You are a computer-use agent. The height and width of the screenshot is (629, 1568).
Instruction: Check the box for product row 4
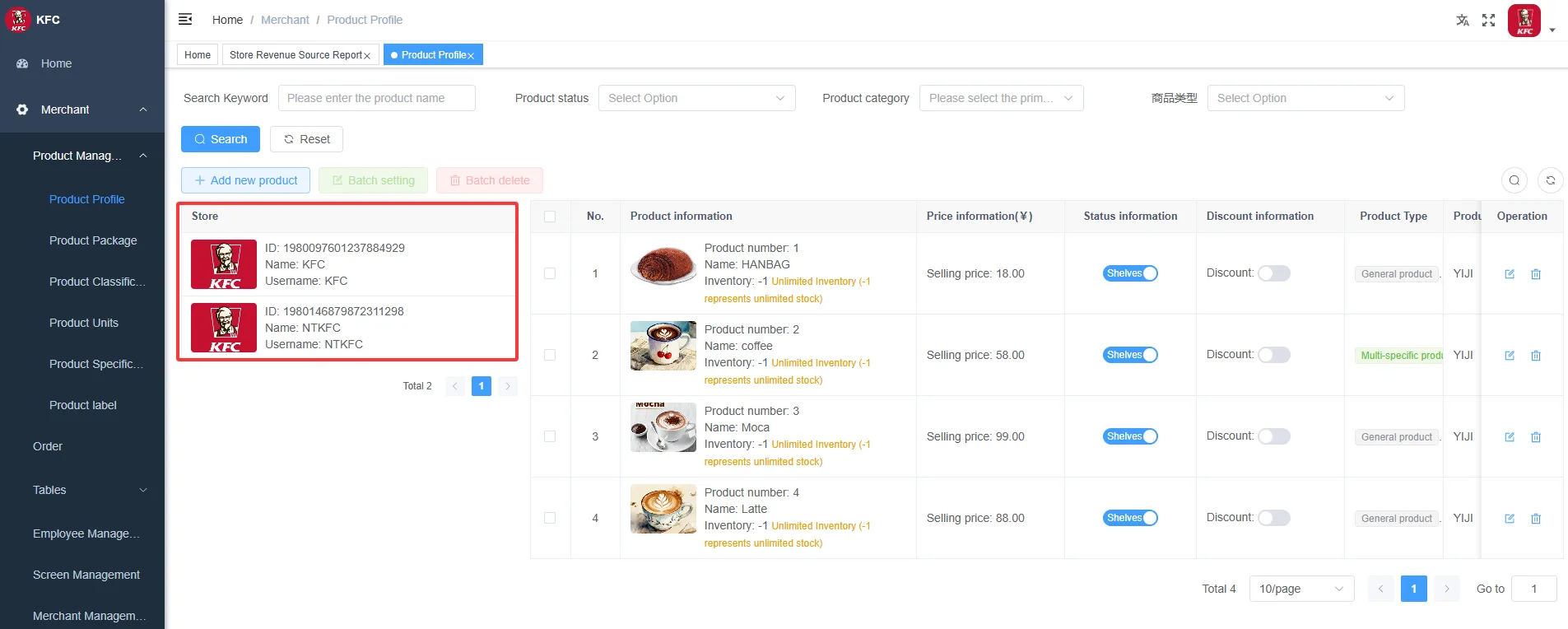[550, 518]
